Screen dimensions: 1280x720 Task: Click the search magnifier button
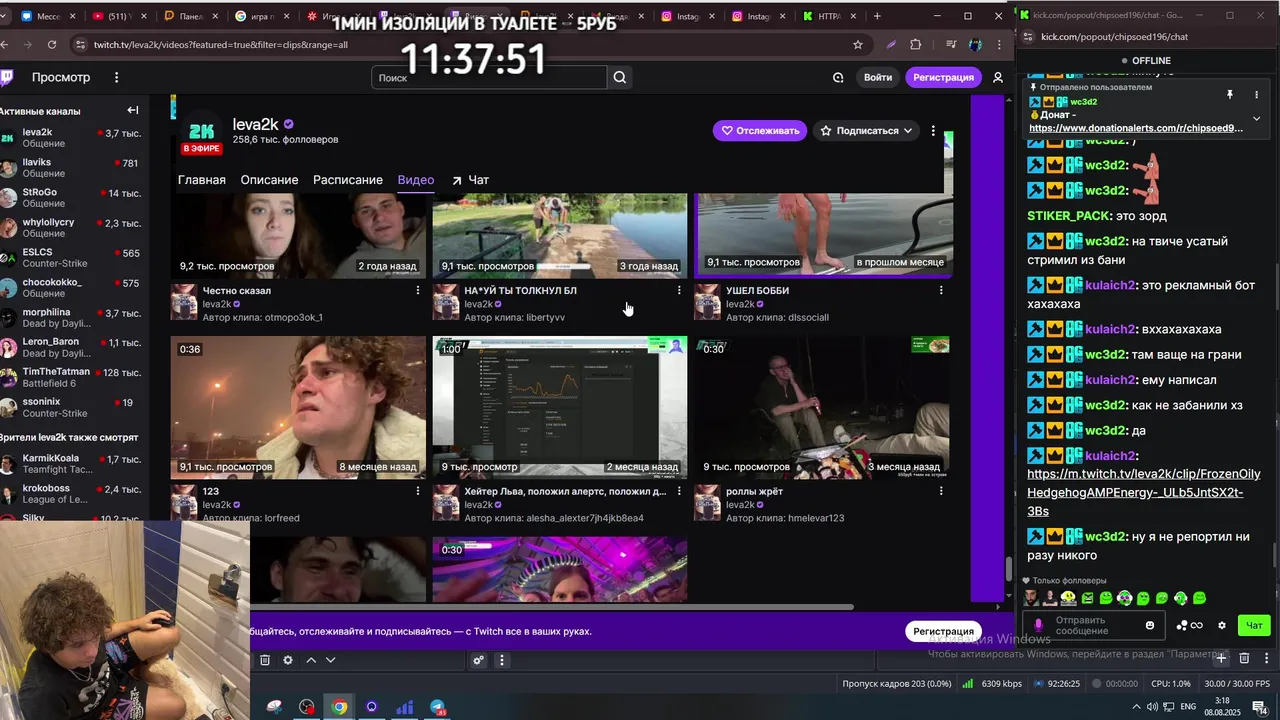(x=620, y=77)
